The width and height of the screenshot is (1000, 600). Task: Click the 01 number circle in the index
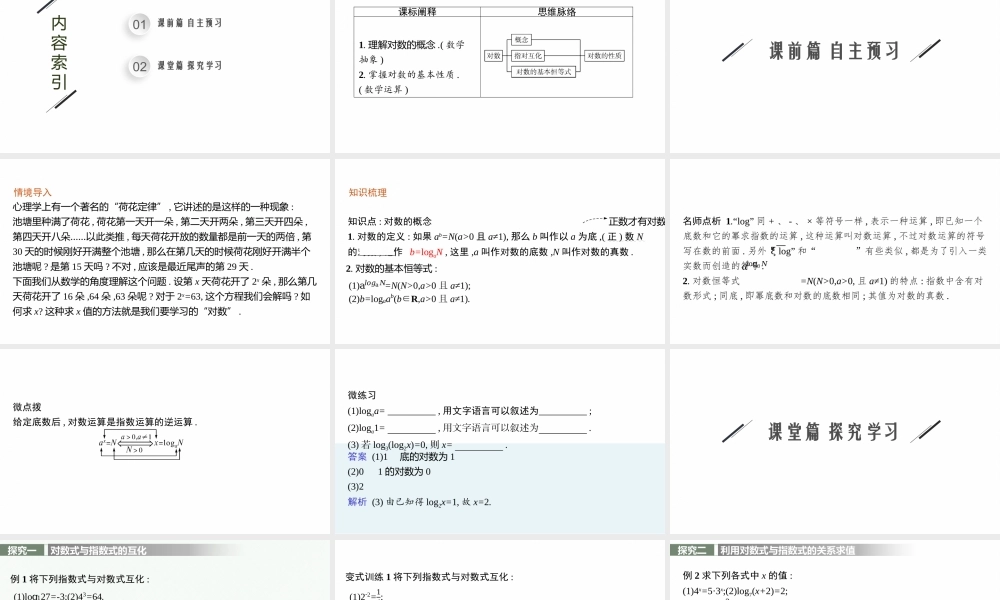tap(139, 24)
